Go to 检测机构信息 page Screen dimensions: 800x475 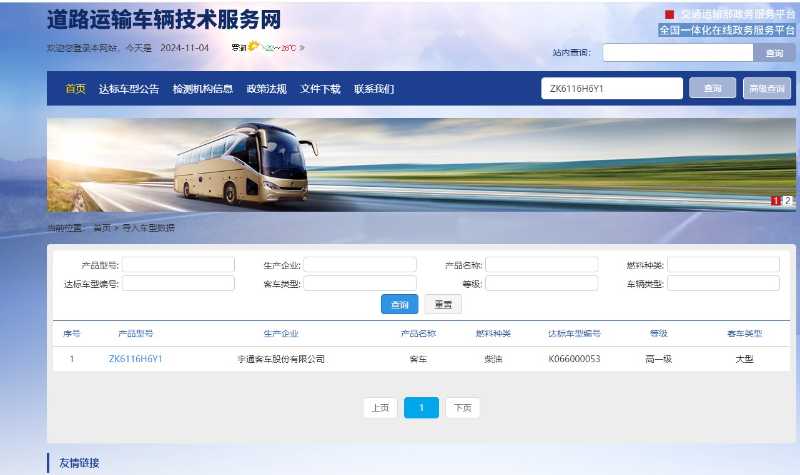203,89
